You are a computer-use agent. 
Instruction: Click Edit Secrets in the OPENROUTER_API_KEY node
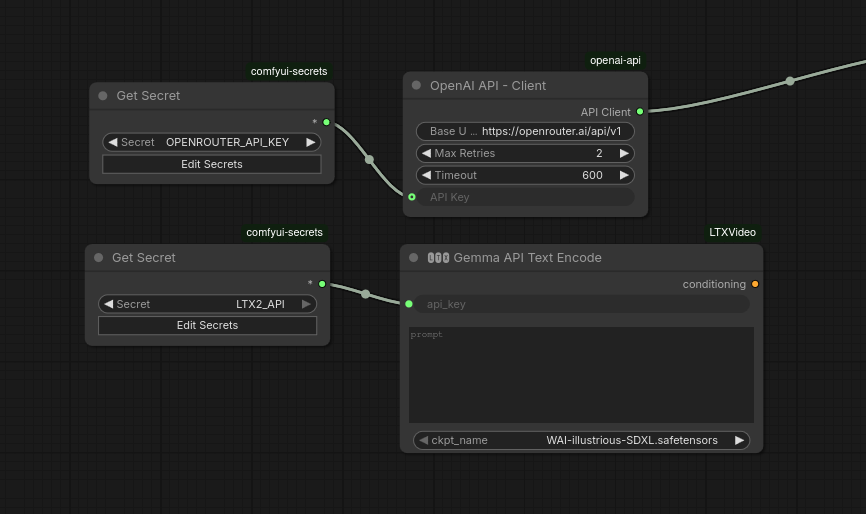tap(212, 164)
